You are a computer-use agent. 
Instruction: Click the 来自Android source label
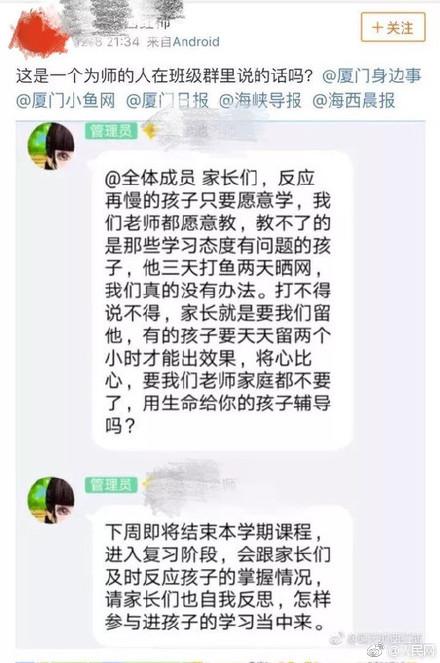pyautogui.click(x=183, y=42)
